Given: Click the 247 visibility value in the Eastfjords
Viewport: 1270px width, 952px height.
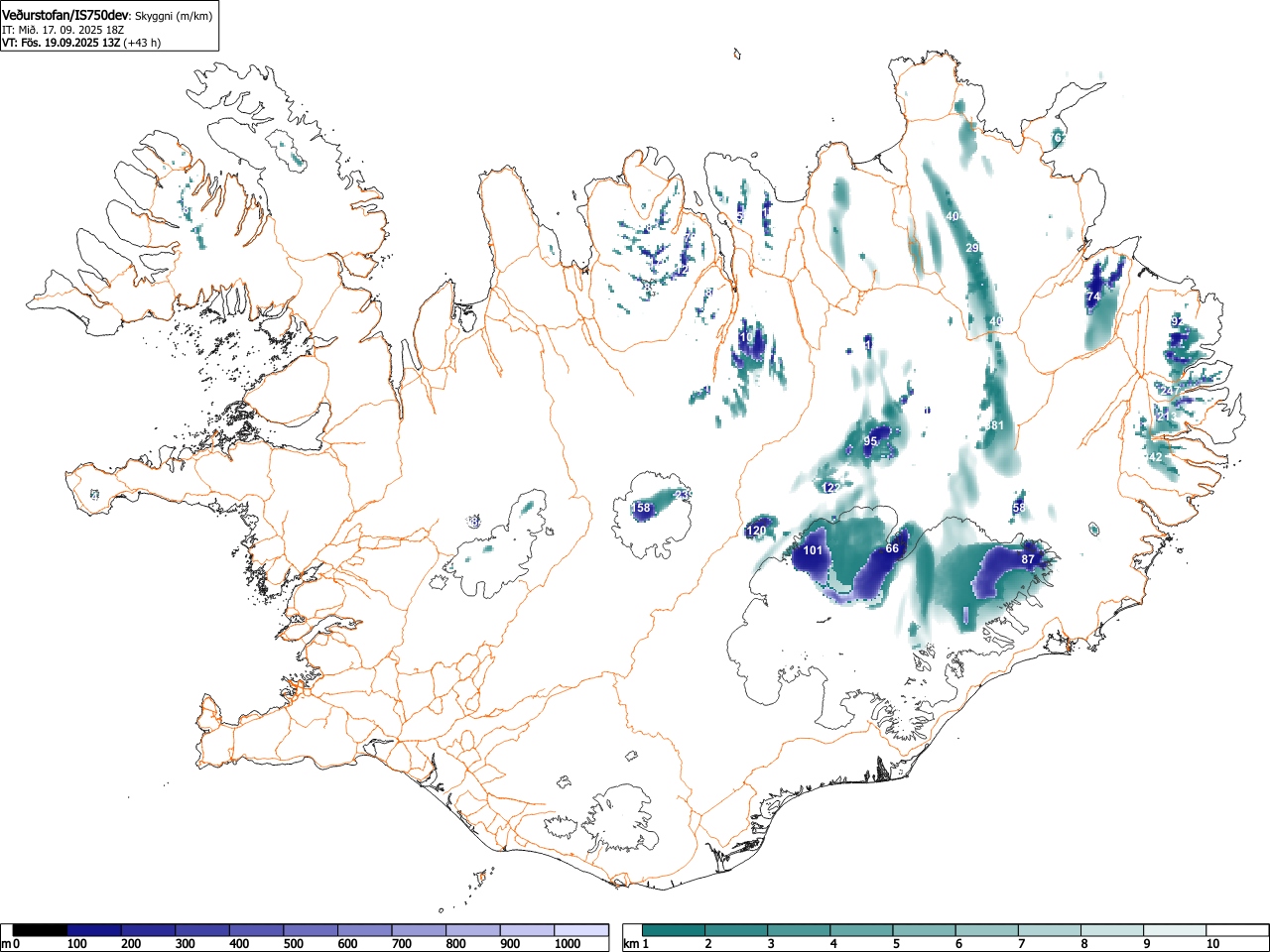Looking at the screenshot, I should click(x=1171, y=391).
